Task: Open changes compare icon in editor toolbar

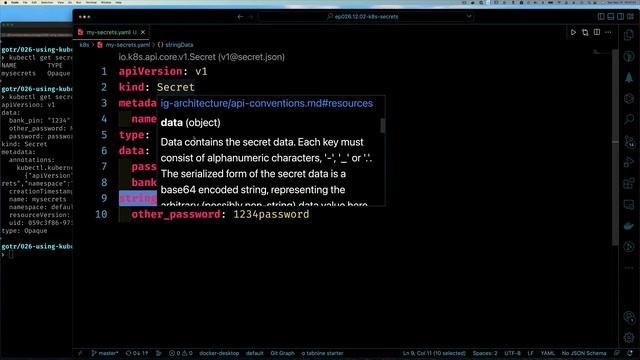Action: pos(585,32)
